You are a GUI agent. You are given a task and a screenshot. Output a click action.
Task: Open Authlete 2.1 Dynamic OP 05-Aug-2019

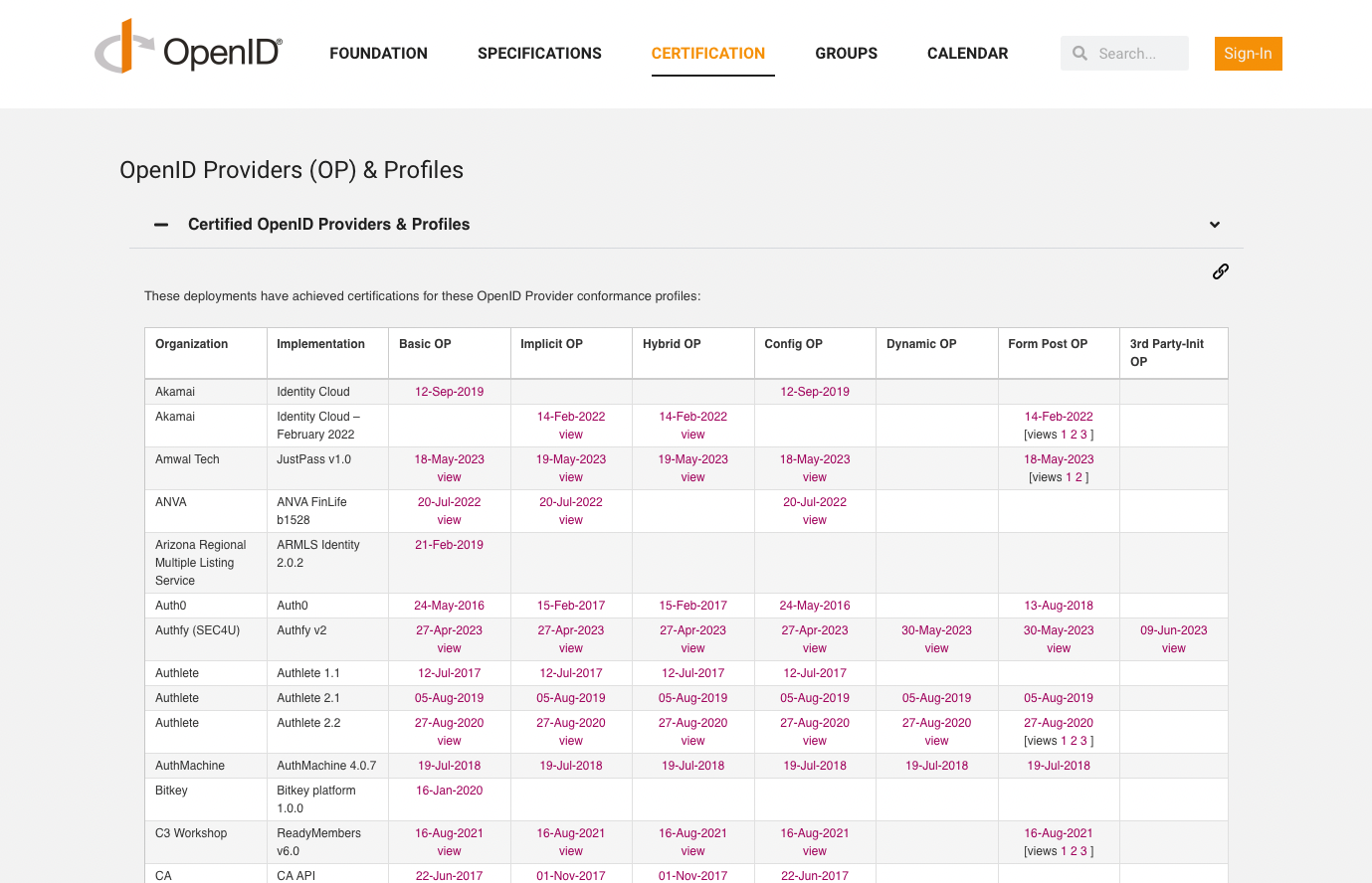[937, 698]
